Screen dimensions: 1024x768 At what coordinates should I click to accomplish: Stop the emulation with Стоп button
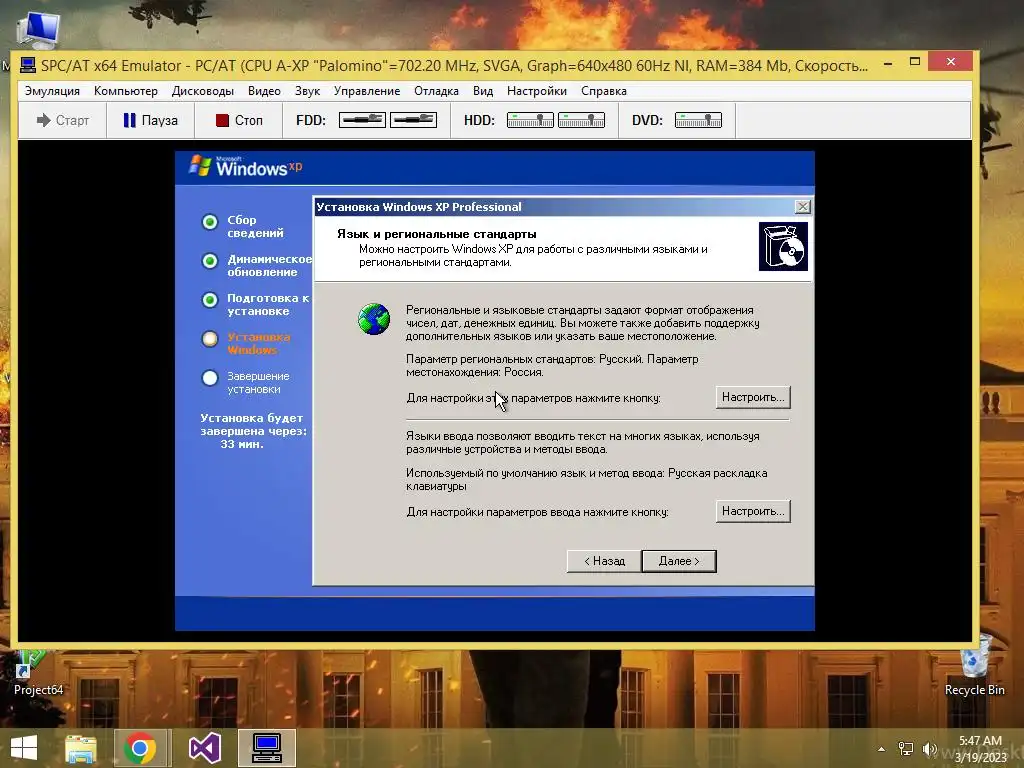point(239,120)
